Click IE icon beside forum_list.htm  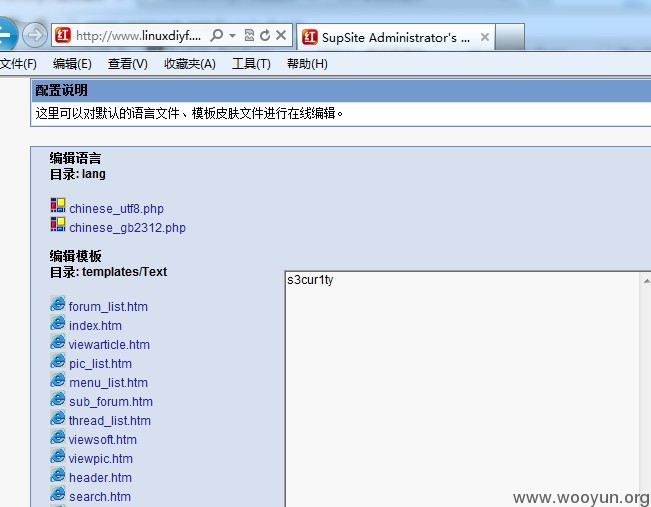pos(58,304)
